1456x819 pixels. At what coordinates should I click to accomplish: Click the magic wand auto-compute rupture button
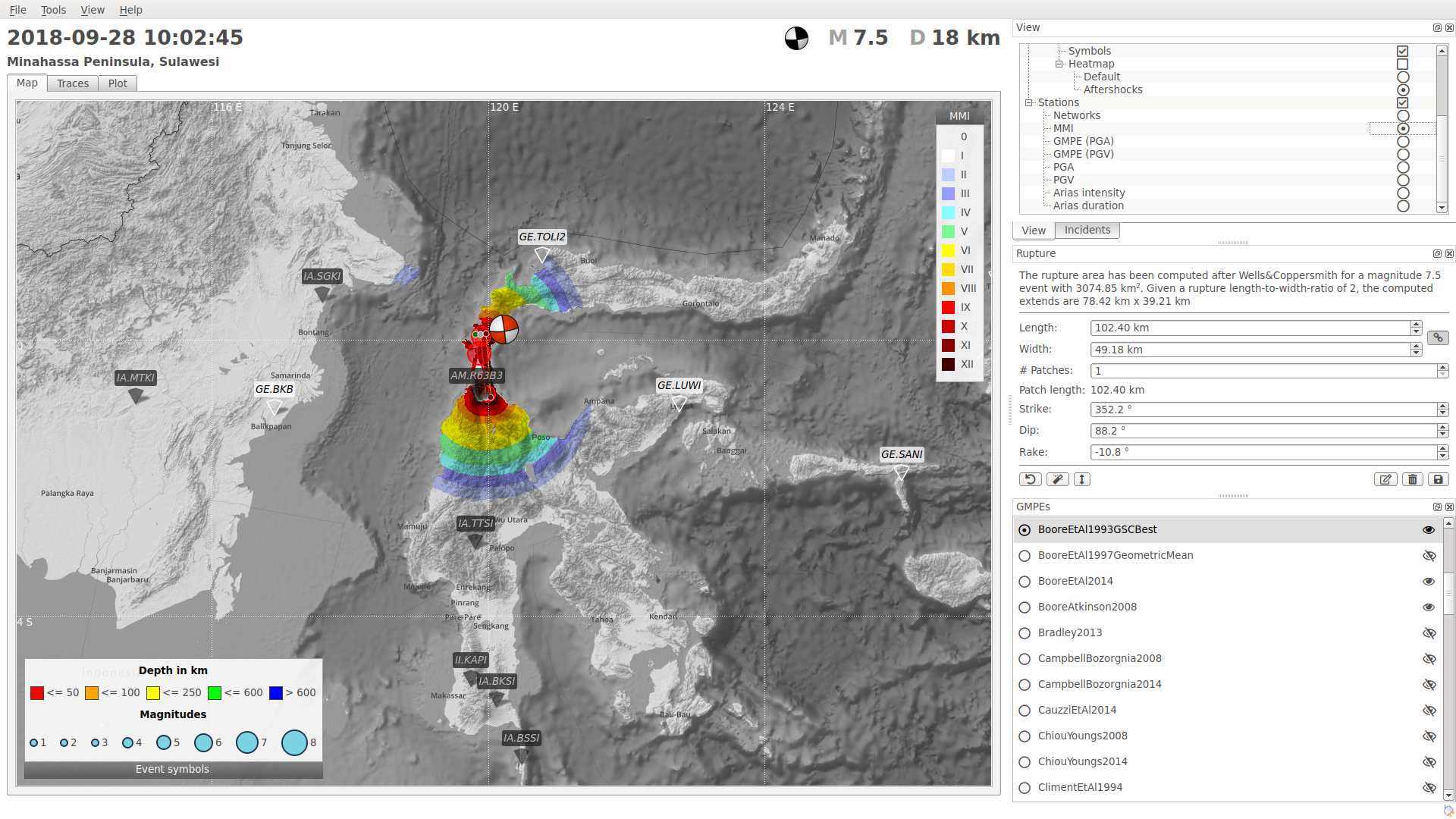[x=1057, y=479]
